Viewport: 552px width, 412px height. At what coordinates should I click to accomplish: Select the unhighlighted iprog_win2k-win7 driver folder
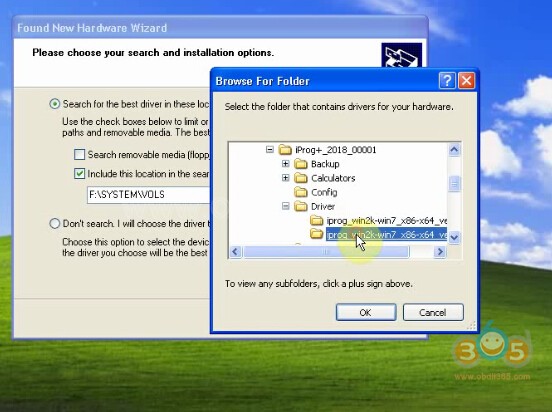[x=386, y=221]
